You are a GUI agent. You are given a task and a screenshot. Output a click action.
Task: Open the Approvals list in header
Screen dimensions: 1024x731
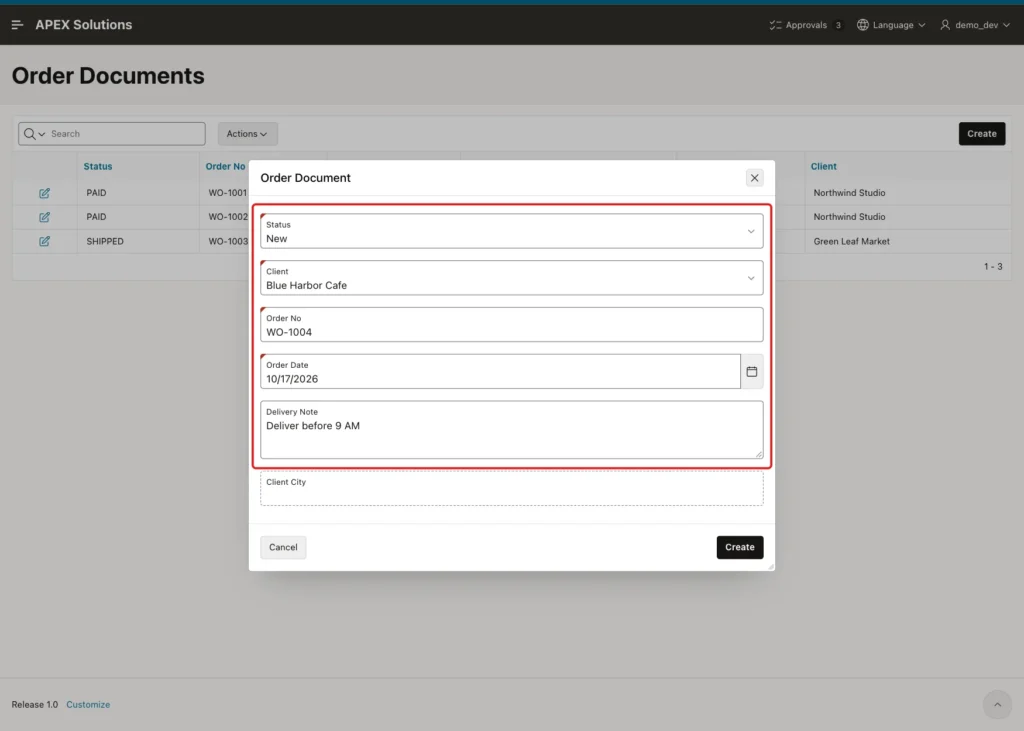pyautogui.click(x=805, y=25)
